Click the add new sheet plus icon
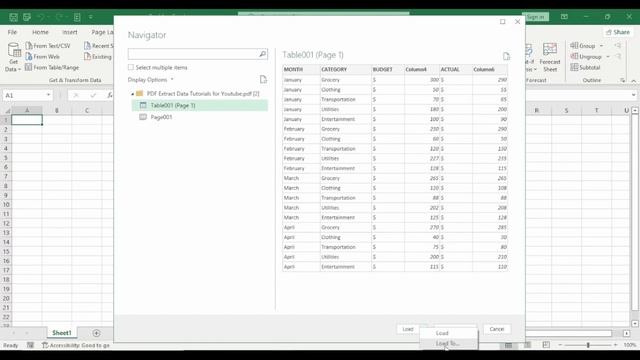The height and width of the screenshot is (360, 640). (96, 333)
